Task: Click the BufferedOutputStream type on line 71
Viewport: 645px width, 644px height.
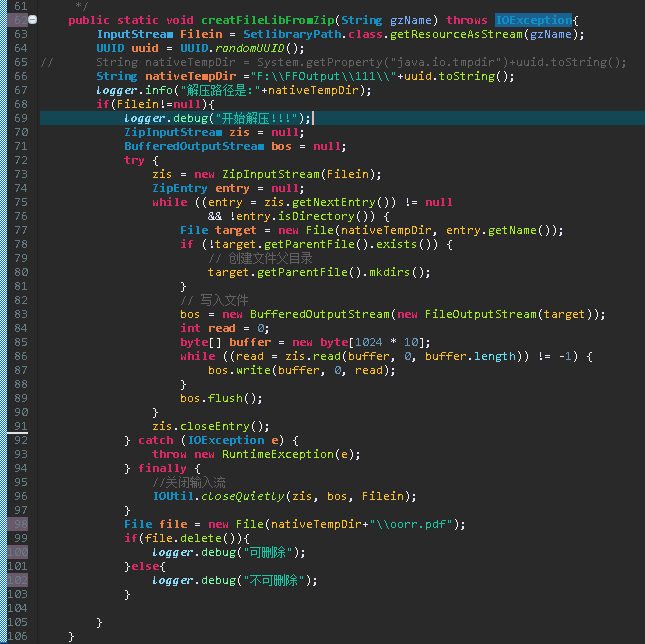Action: click(x=194, y=146)
